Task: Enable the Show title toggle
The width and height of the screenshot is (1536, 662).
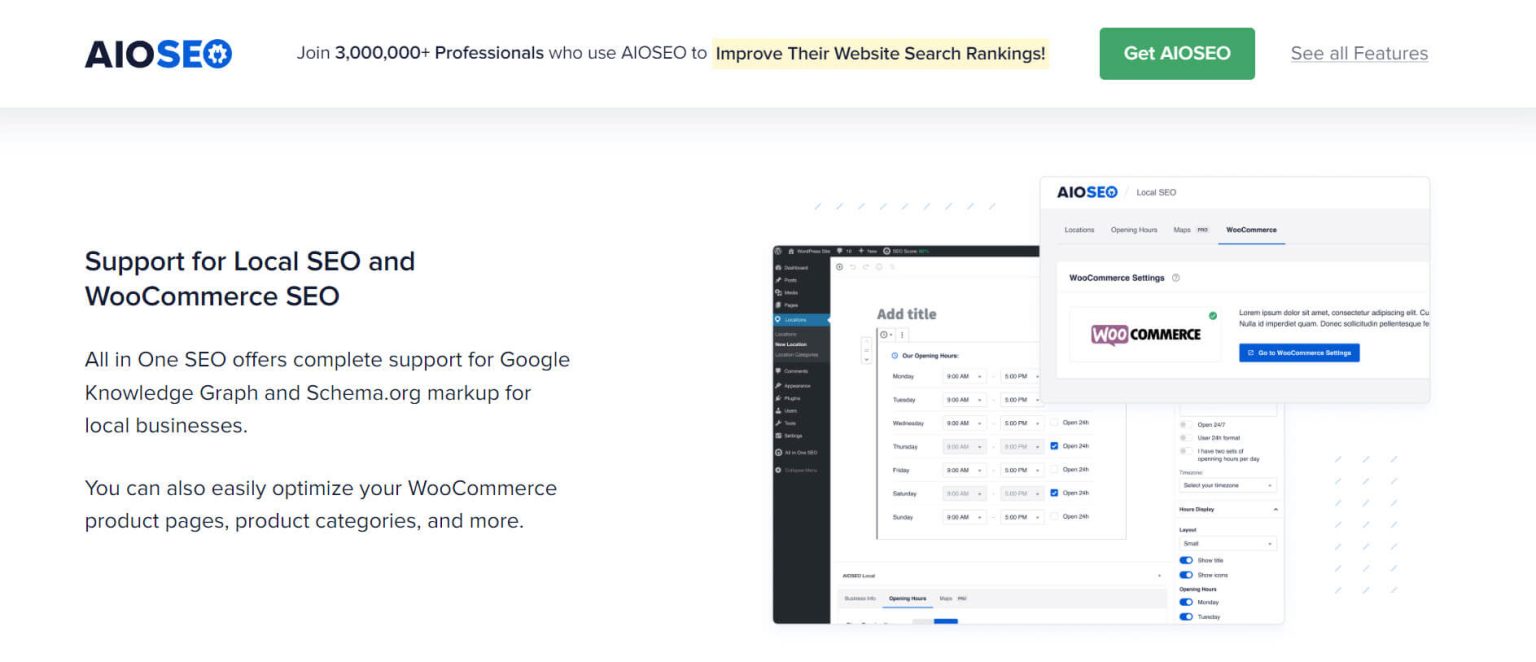Action: [x=1185, y=560]
